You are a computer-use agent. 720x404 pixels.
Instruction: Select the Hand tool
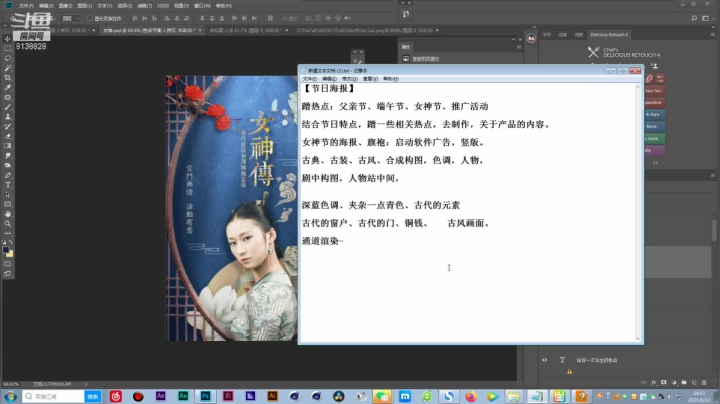[x=7, y=214]
